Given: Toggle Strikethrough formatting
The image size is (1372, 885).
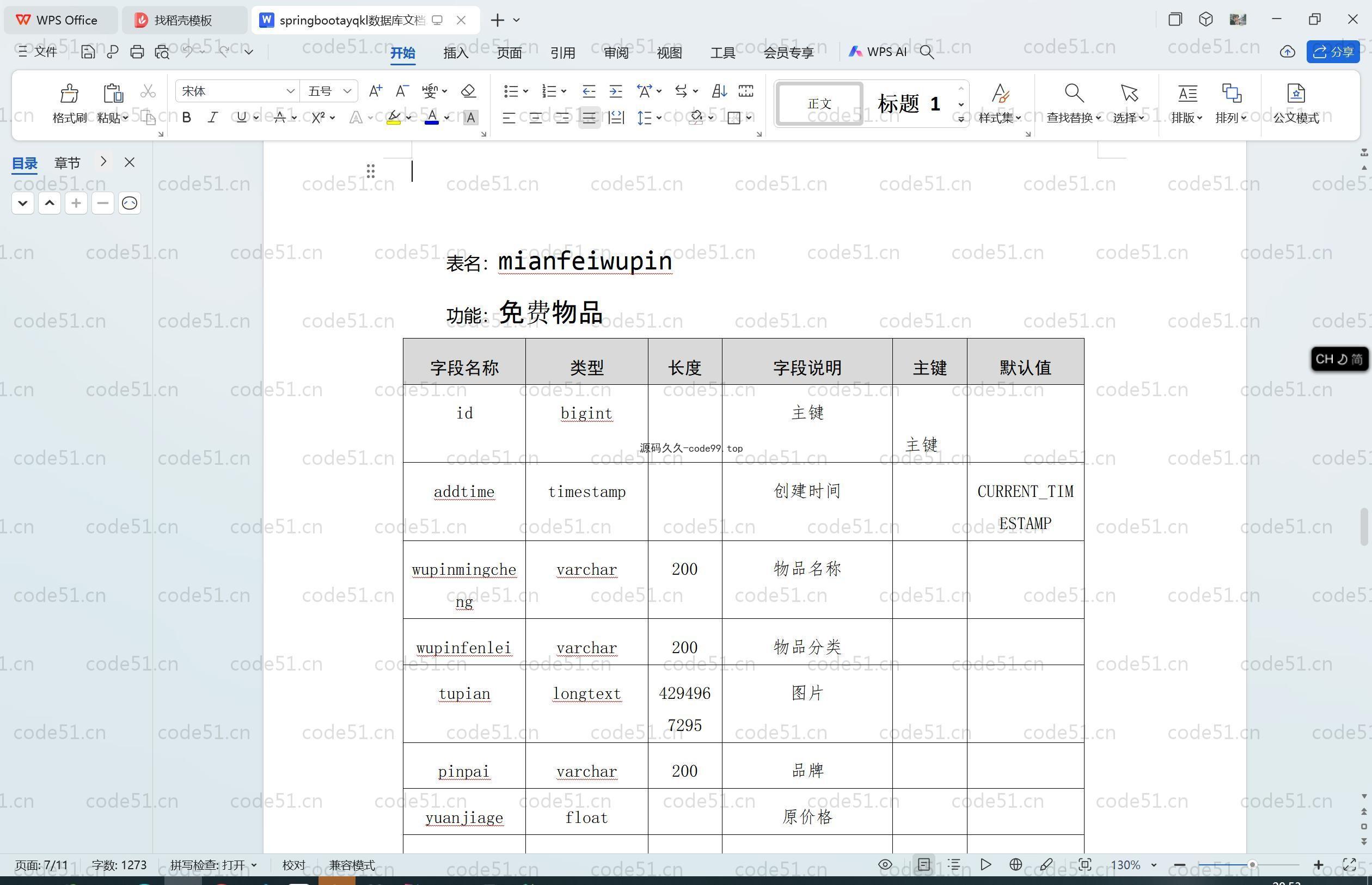Looking at the screenshot, I should click(280, 117).
